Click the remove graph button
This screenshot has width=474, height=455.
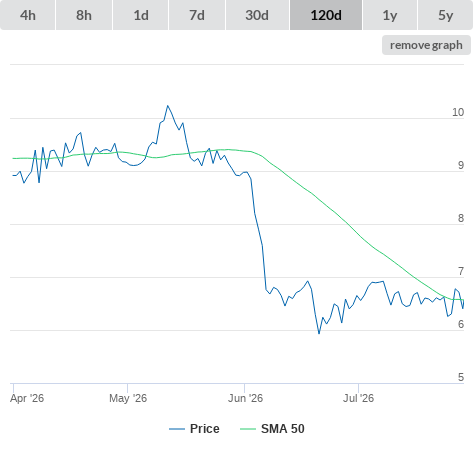(x=426, y=45)
